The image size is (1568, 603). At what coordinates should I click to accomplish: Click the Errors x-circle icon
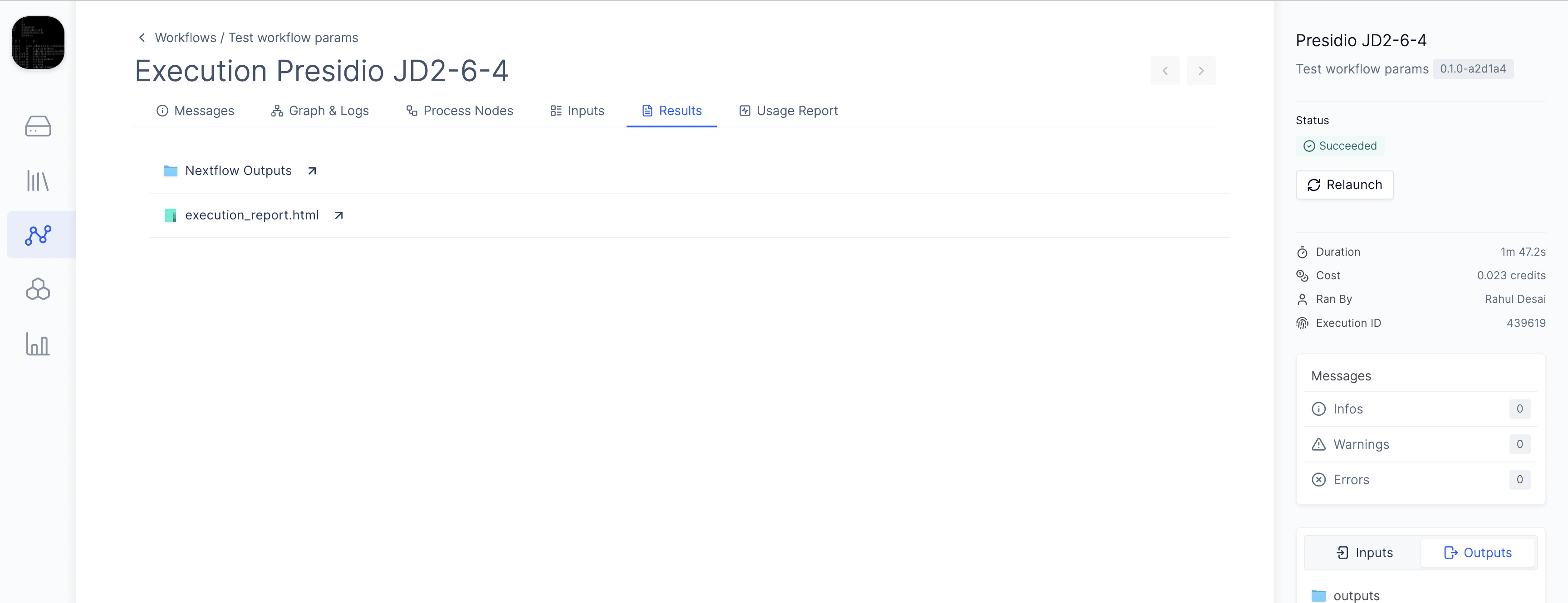[1318, 480]
